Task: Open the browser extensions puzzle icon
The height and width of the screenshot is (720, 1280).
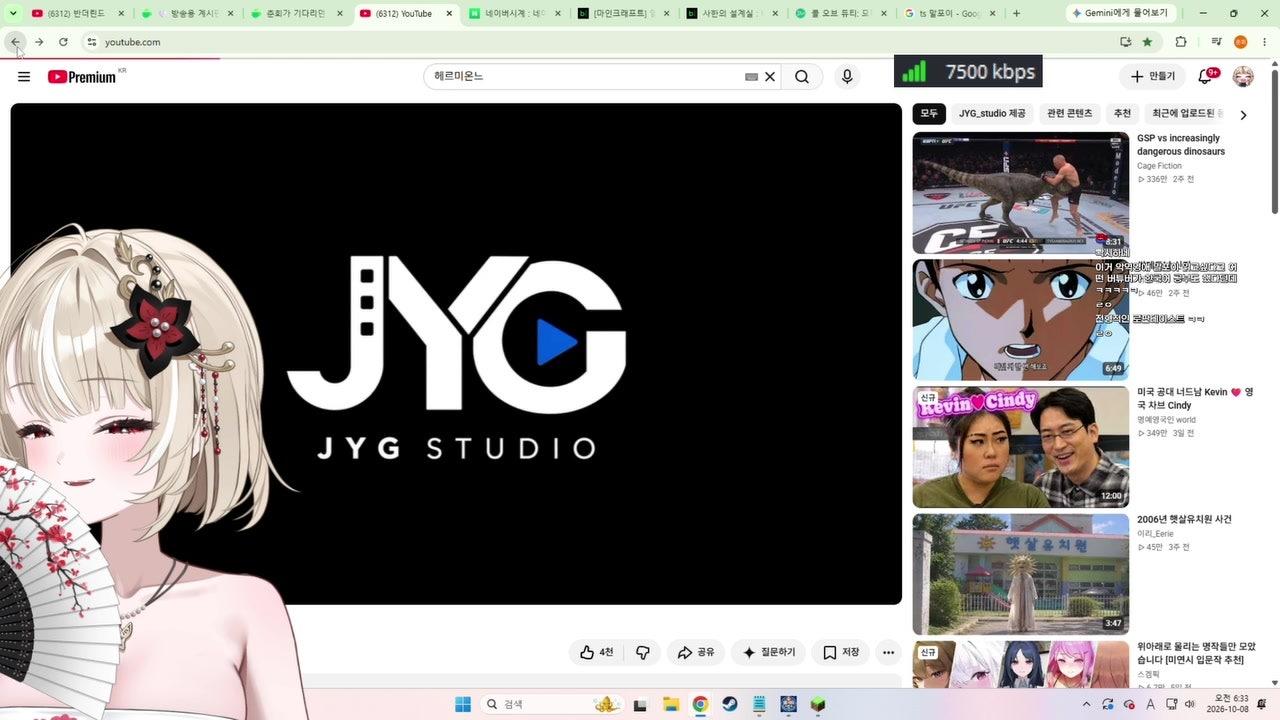Action: coord(1180,42)
